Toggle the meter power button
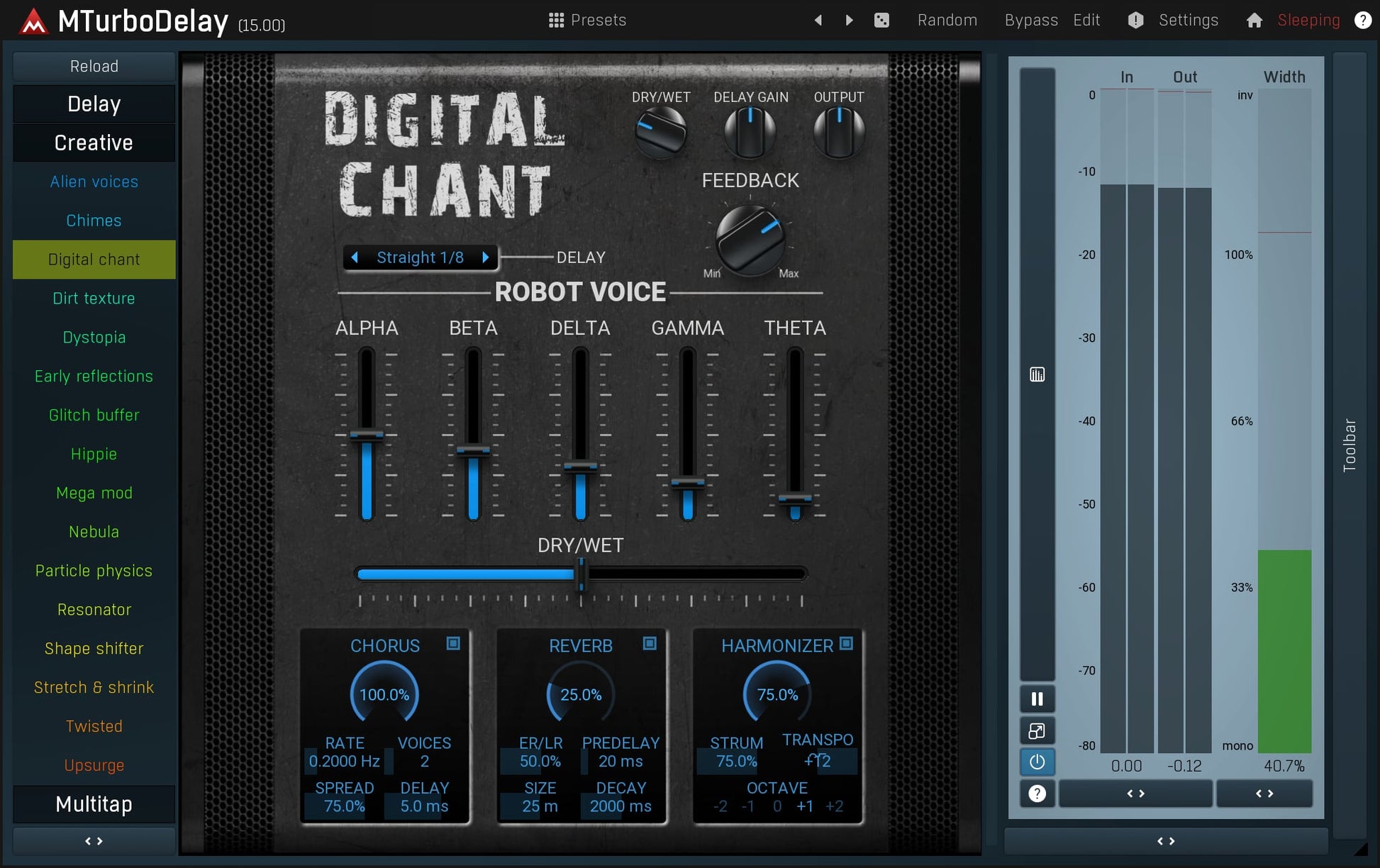The width and height of the screenshot is (1380, 868). point(1037,762)
